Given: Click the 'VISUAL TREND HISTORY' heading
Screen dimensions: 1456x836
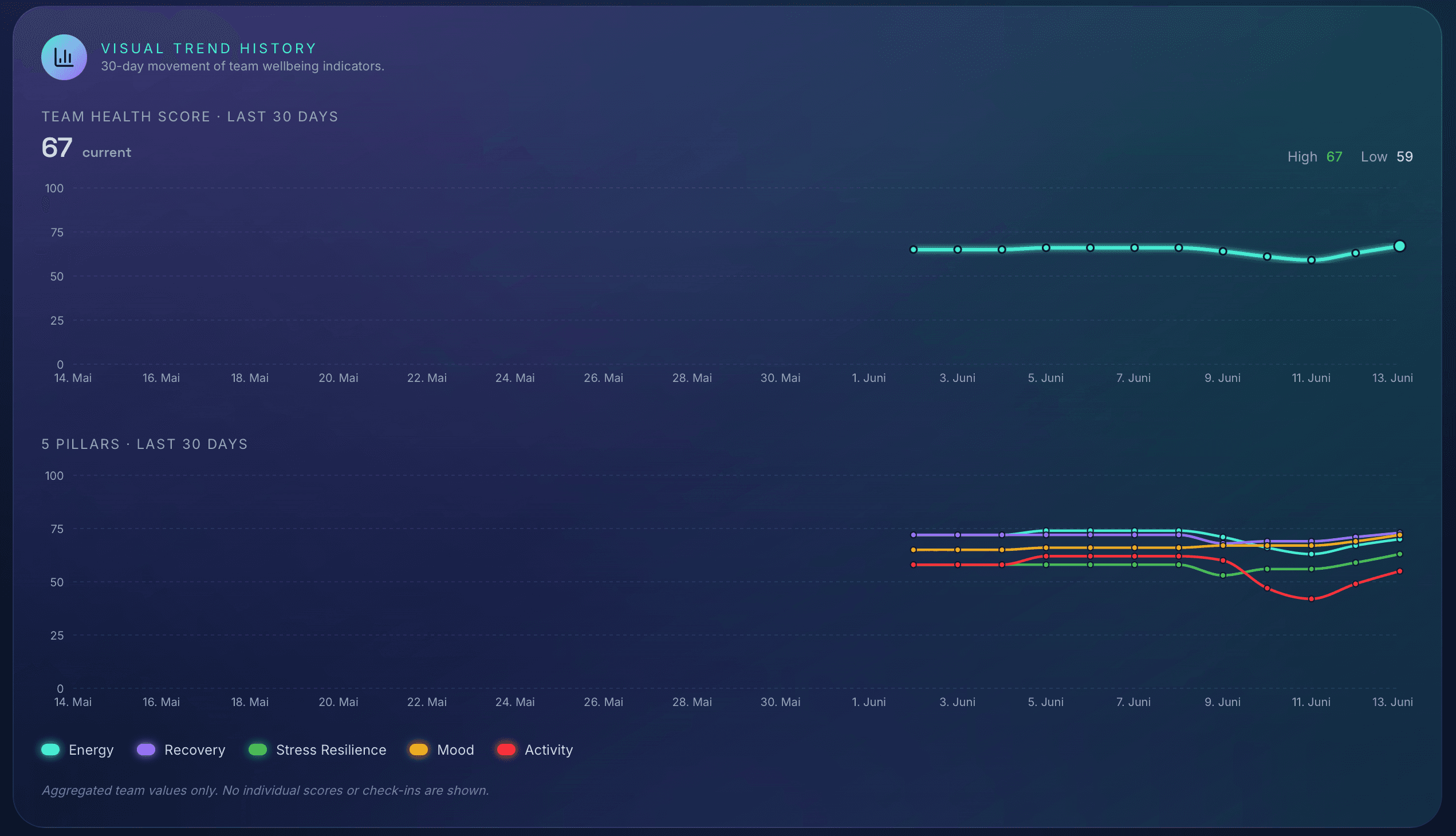Looking at the screenshot, I should click(209, 49).
